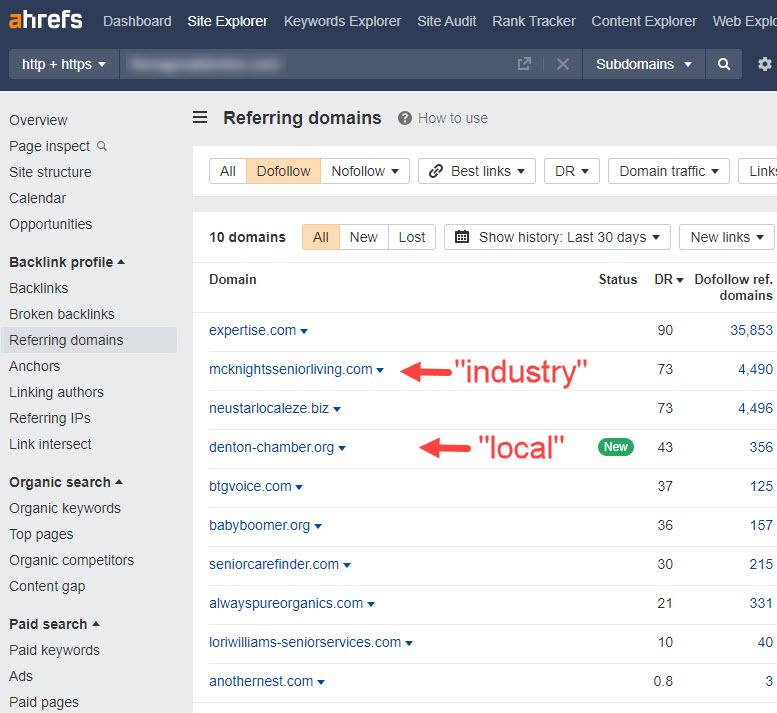777x713 pixels.
Task: Open Overview in sidebar
Action: (38, 120)
